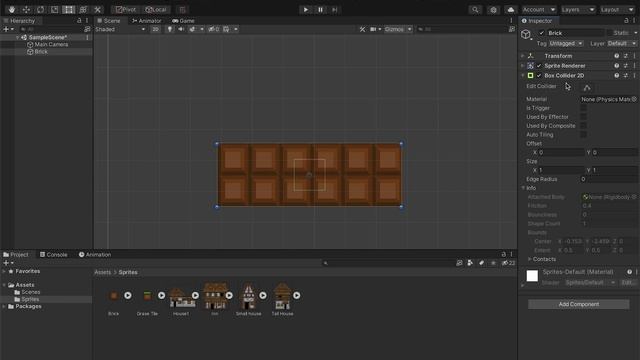This screenshot has width=640, height=360.
Task: Open the Static dropdown arrow
Action: point(635,33)
